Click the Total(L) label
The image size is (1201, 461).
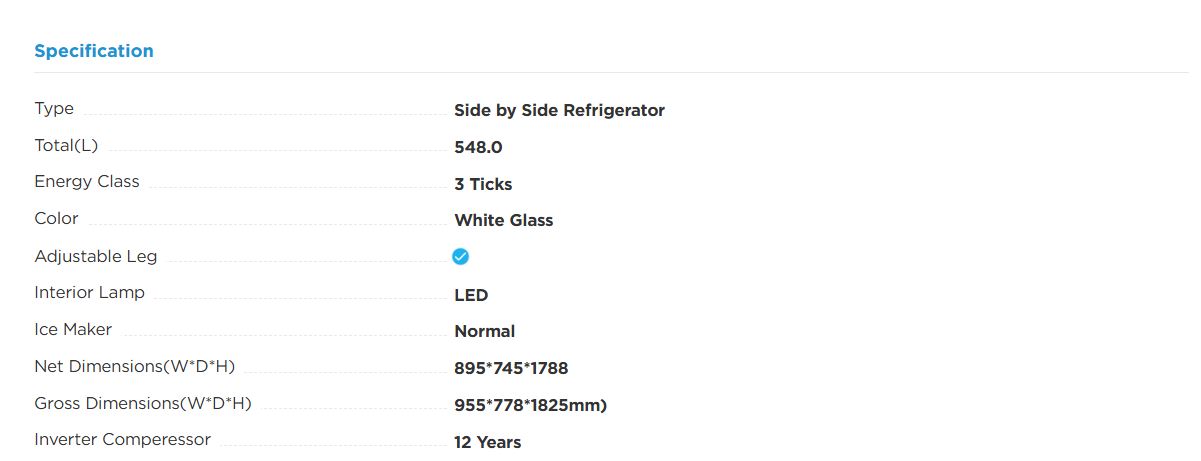point(66,146)
